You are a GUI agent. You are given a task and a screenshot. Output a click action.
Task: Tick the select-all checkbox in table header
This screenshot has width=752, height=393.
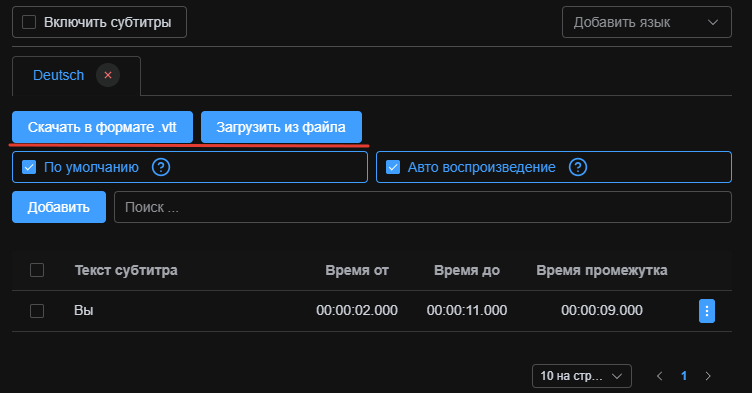(37, 270)
